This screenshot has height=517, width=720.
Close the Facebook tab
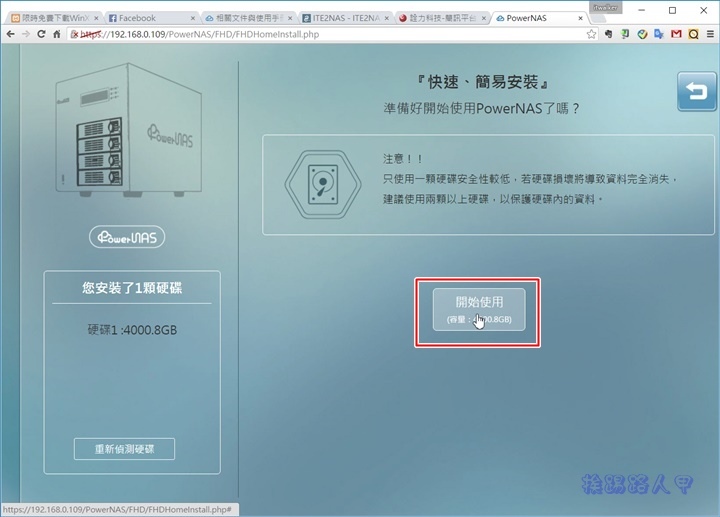click(x=193, y=18)
